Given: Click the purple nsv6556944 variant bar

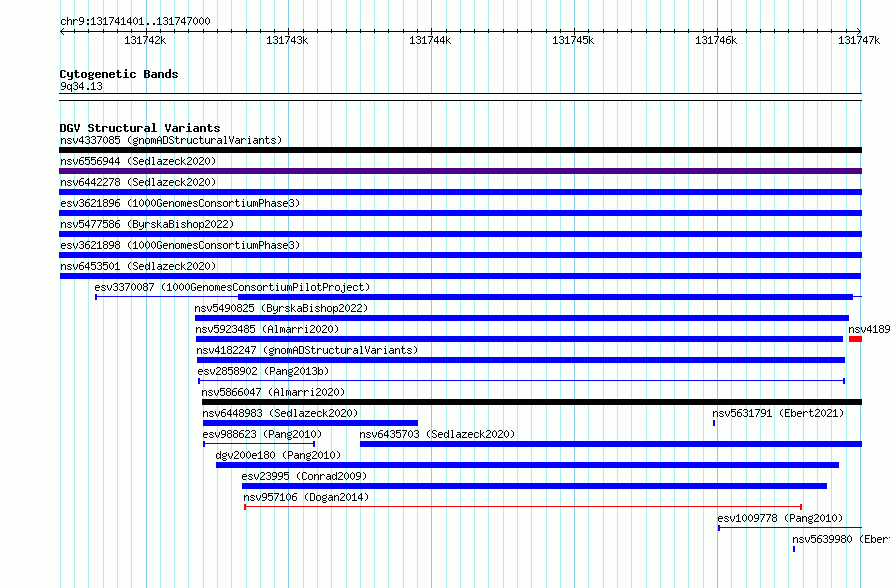Looking at the screenshot, I should point(460,171).
